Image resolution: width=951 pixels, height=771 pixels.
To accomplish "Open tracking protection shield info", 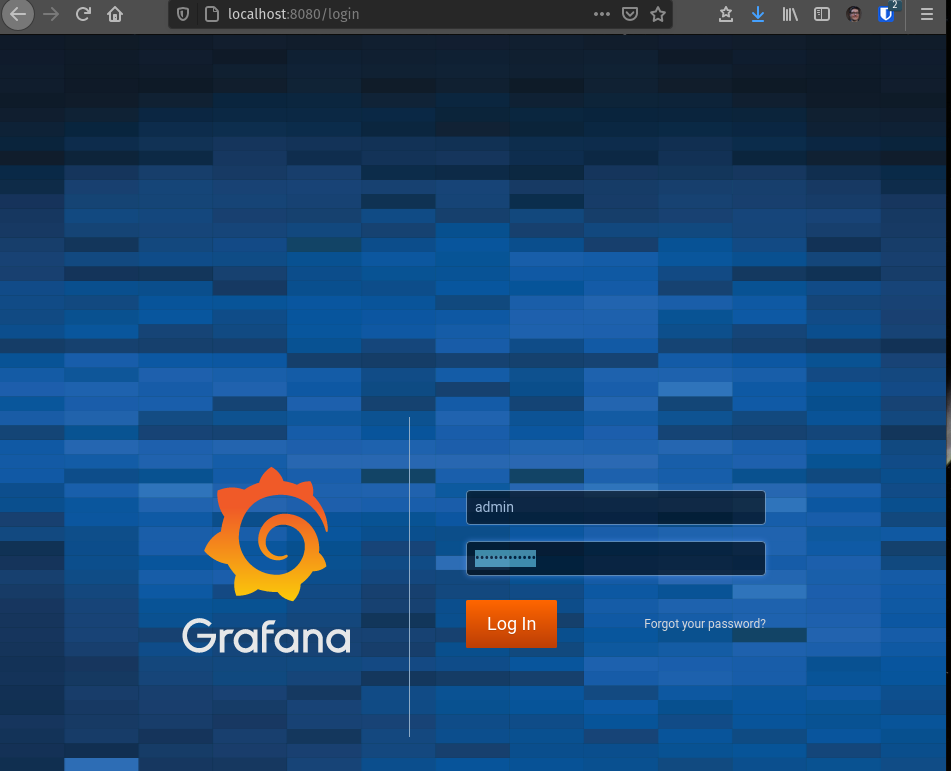I will point(183,14).
